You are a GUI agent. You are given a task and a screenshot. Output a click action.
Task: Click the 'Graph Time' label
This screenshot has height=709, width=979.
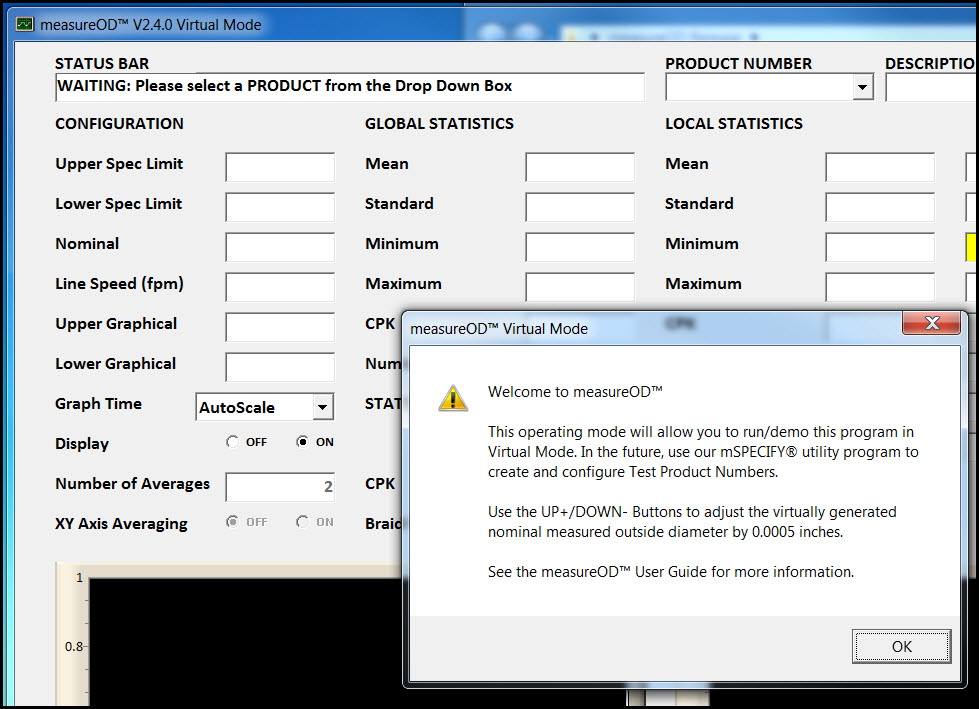pyautogui.click(x=98, y=404)
